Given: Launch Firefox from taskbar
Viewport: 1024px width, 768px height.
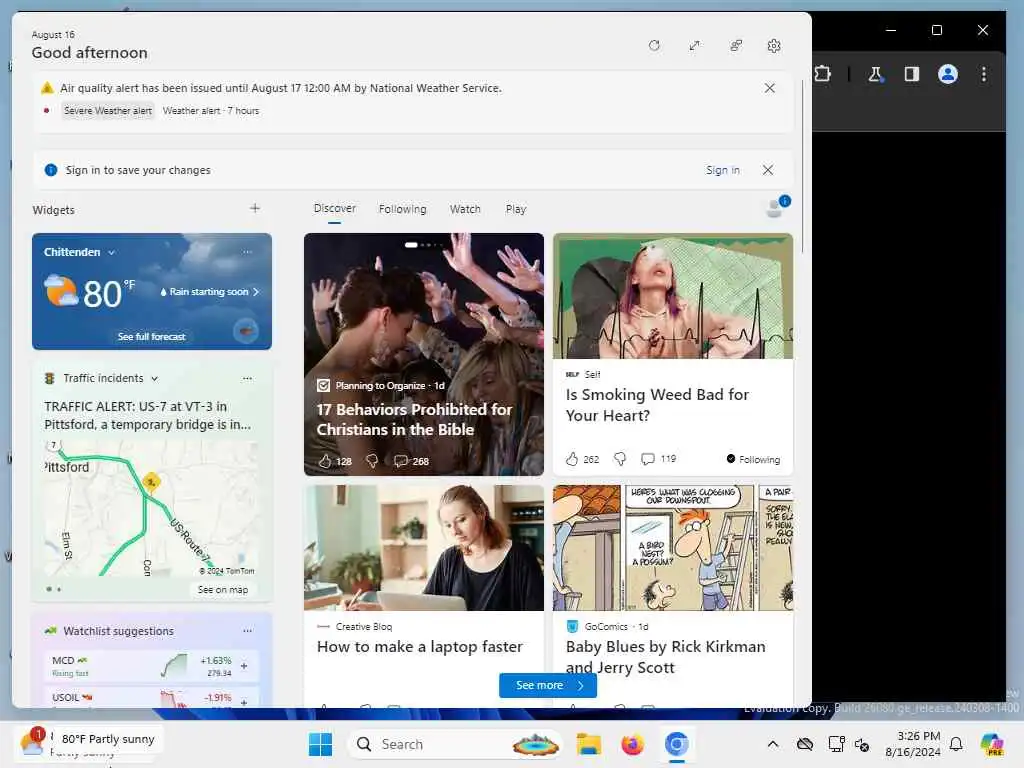Looking at the screenshot, I should click(x=632, y=744).
